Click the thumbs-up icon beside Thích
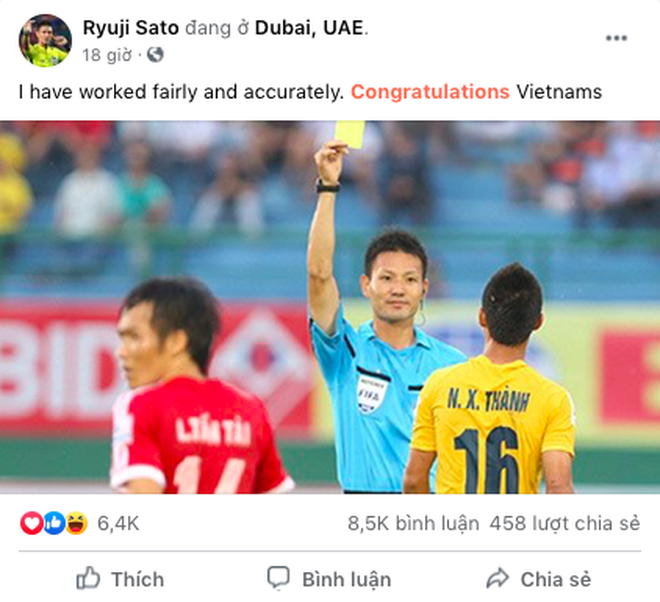660x602 pixels. pyautogui.click(x=88, y=578)
